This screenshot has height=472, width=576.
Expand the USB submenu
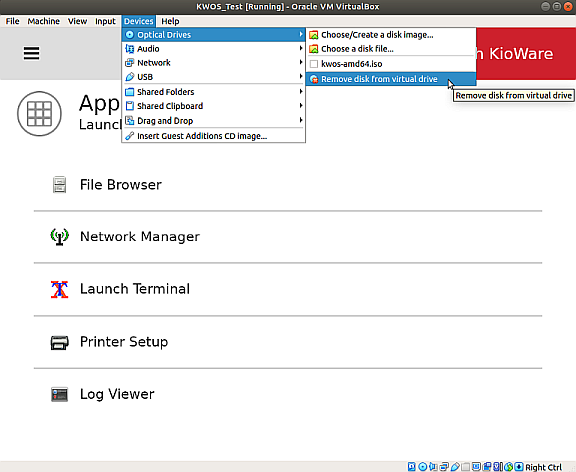pos(213,77)
